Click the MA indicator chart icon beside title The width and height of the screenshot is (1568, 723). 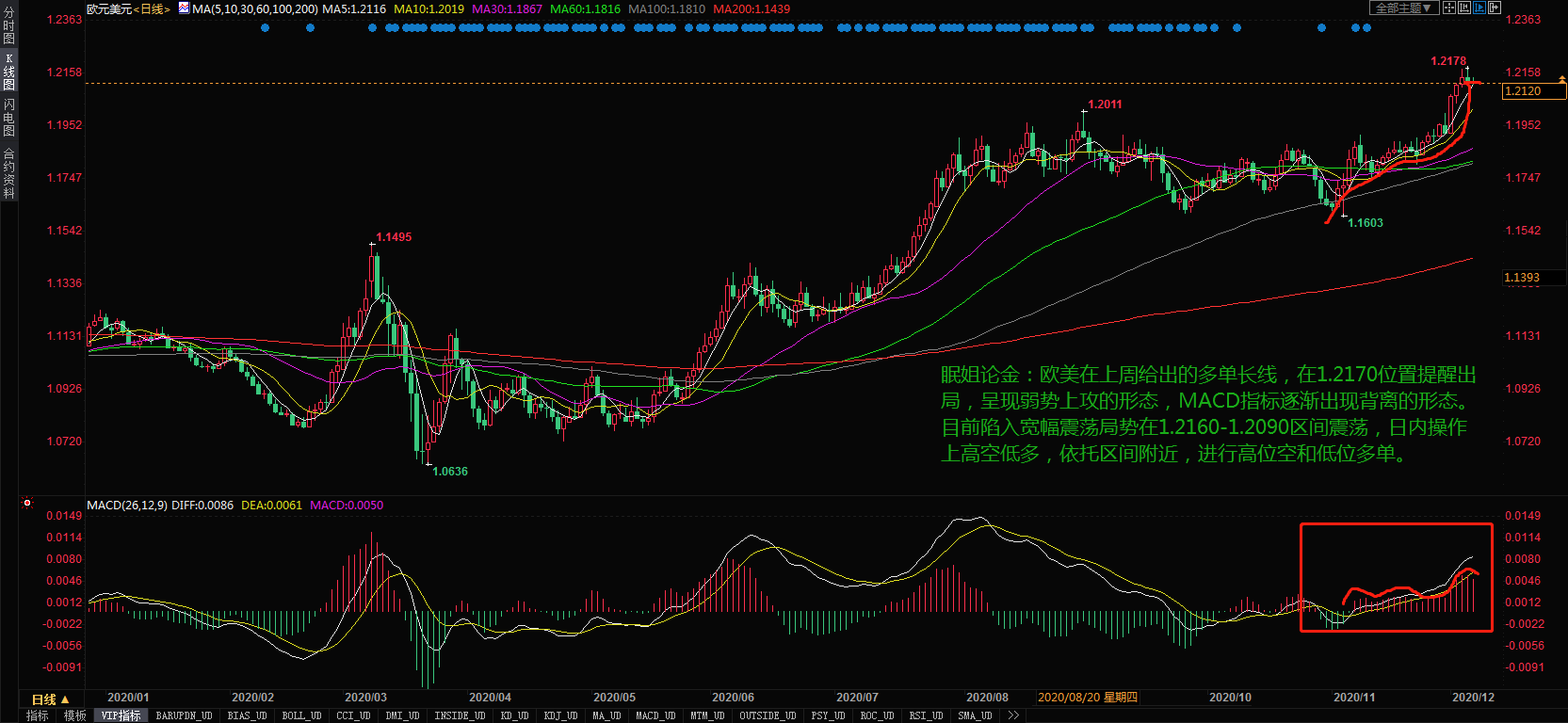click(x=184, y=8)
